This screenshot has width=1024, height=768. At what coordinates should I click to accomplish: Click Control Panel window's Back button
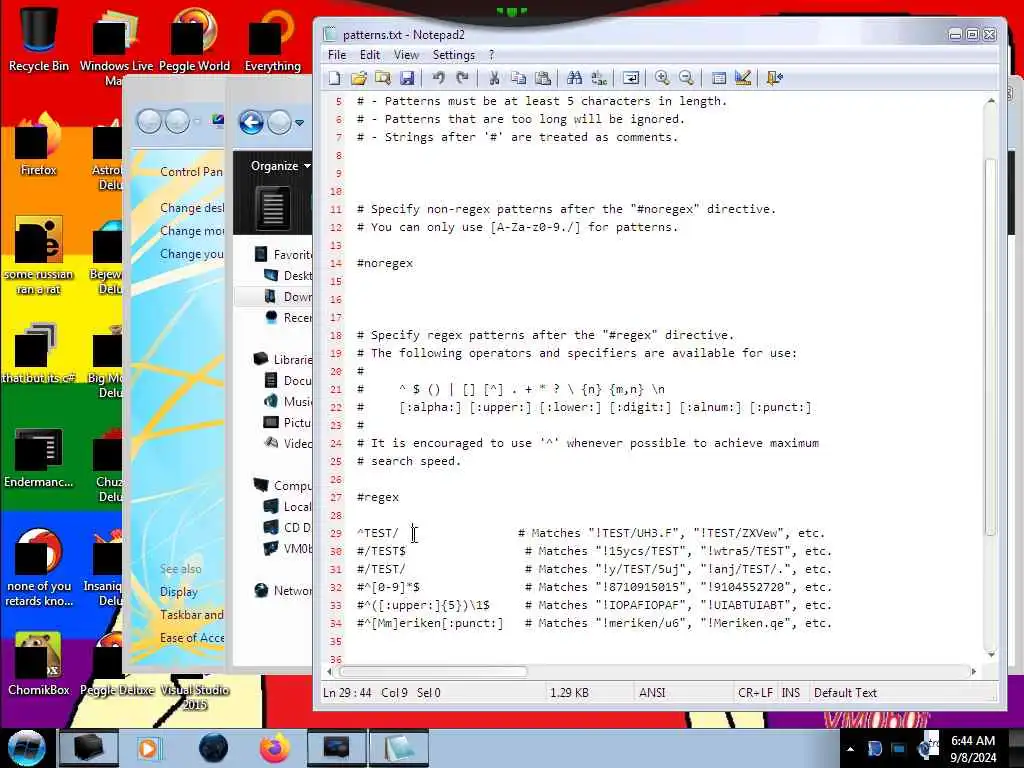point(149,121)
